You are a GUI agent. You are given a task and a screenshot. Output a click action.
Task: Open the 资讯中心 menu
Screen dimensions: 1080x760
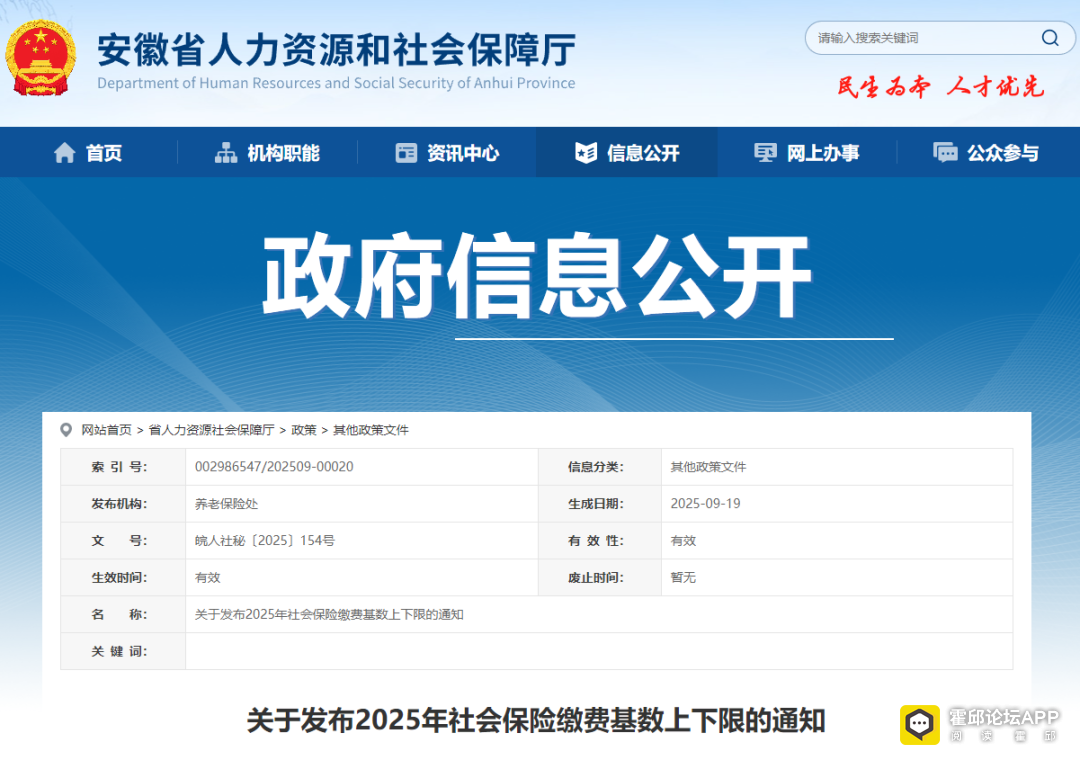(447, 152)
